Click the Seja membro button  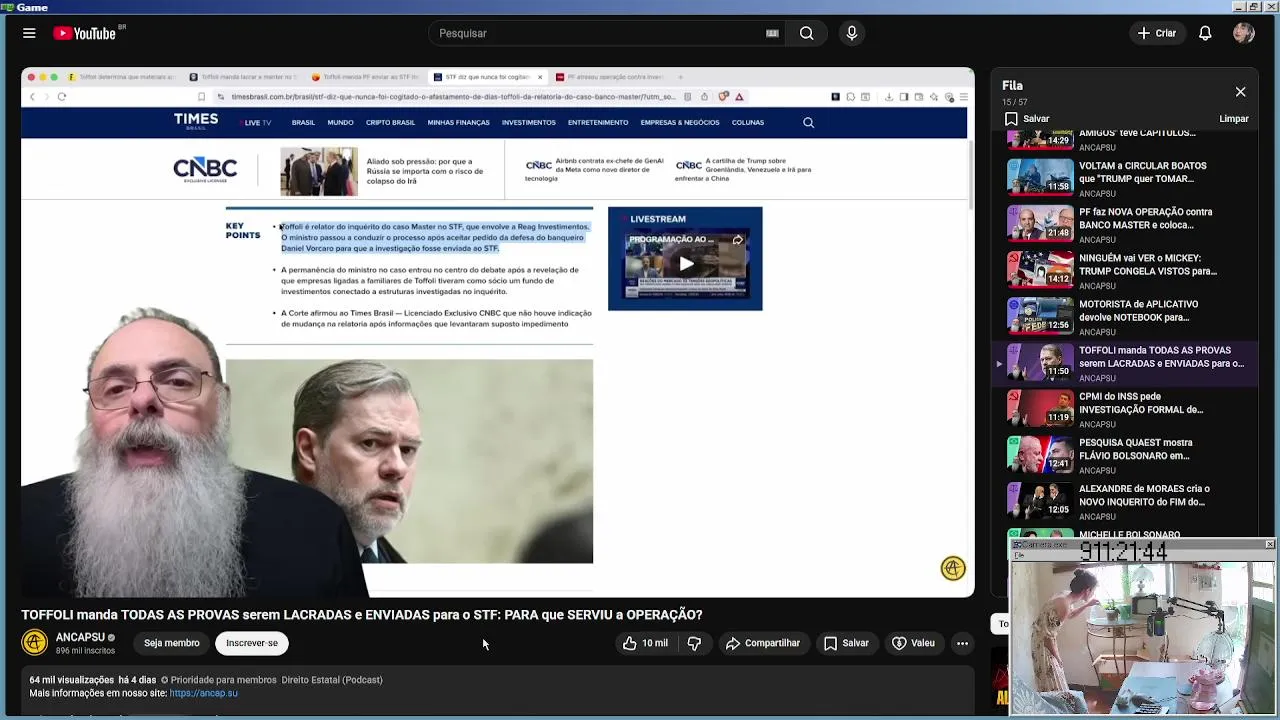pyautogui.click(x=171, y=643)
